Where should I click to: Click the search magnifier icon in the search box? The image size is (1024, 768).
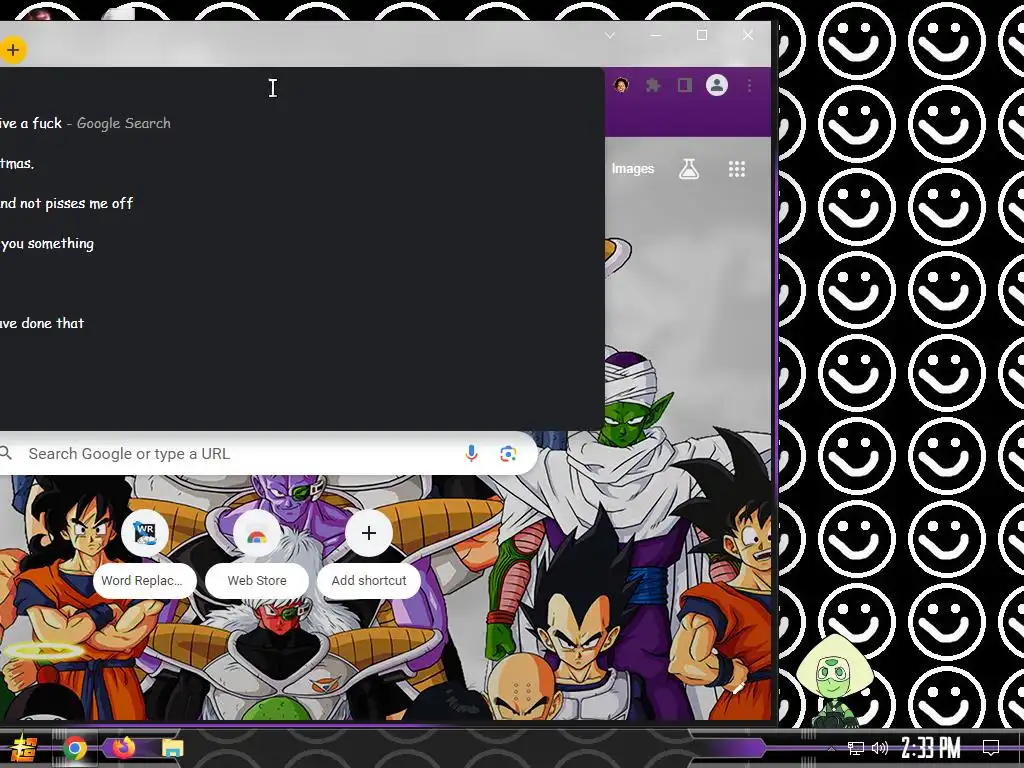5,453
